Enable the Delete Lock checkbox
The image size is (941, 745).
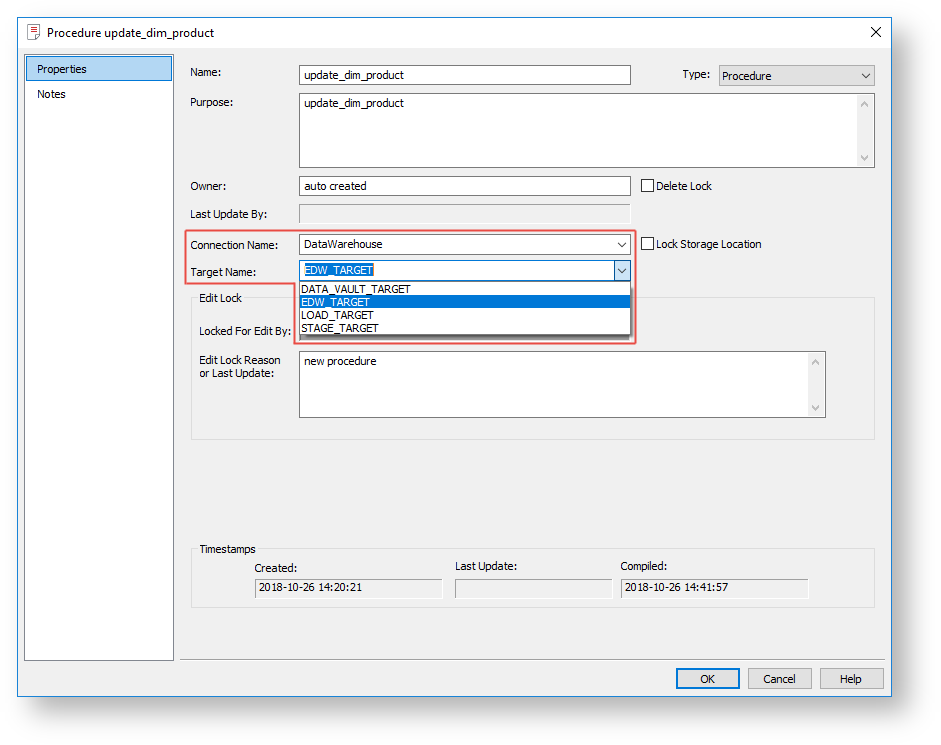pos(648,186)
